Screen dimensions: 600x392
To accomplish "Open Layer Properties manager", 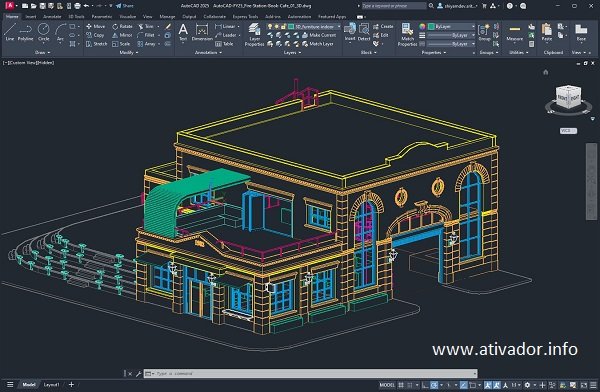I will click(x=254, y=34).
